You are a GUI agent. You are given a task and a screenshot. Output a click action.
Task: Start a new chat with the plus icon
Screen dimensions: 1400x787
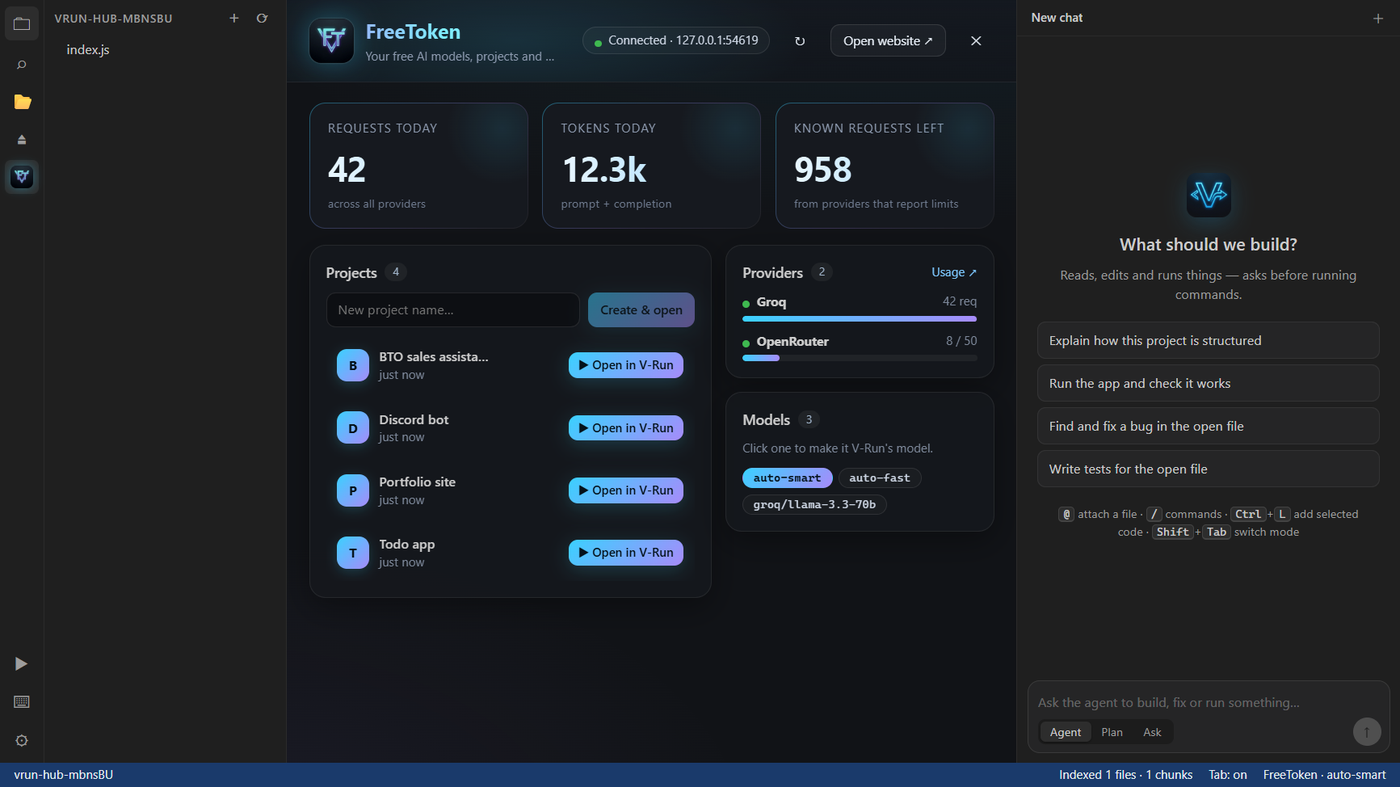click(1379, 18)
